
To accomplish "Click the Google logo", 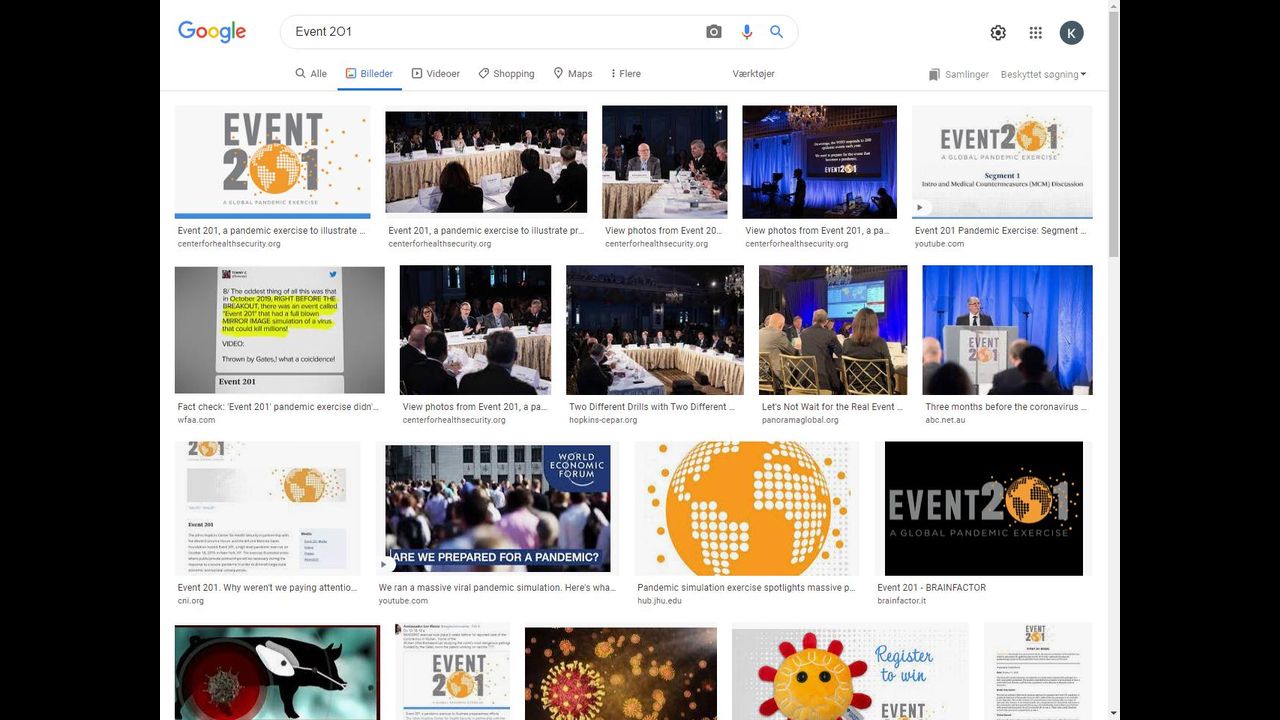I will click(x=212, y=32).
